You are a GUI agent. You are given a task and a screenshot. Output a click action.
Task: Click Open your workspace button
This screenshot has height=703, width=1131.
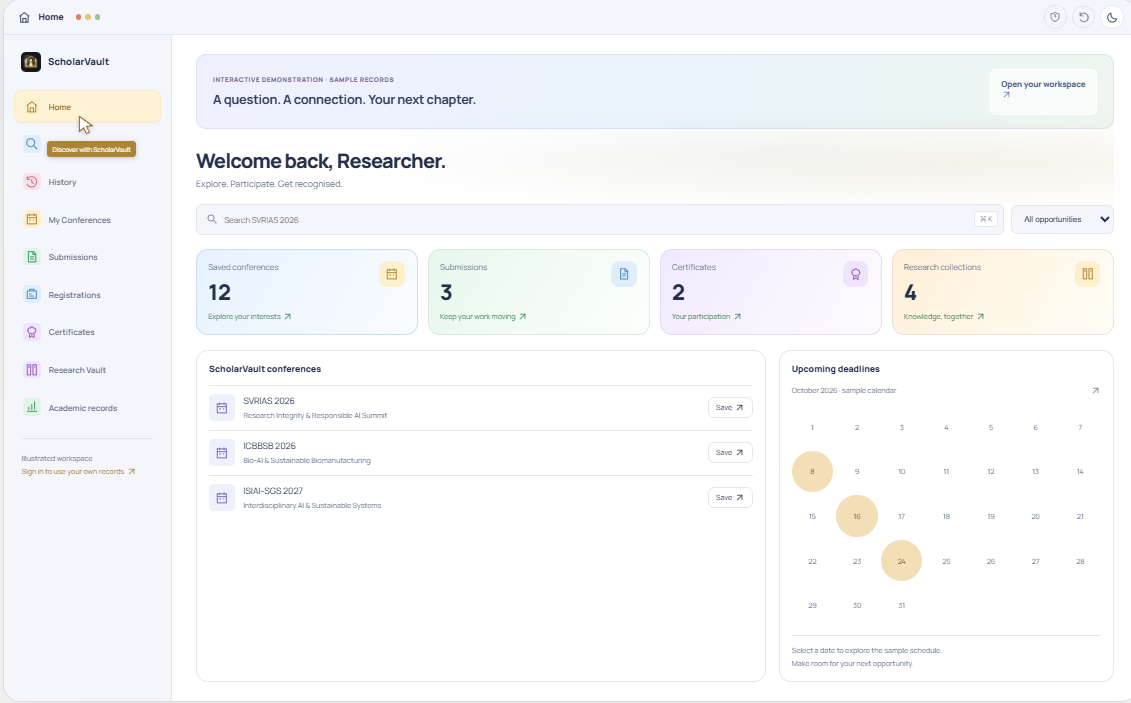point(1043,91)
